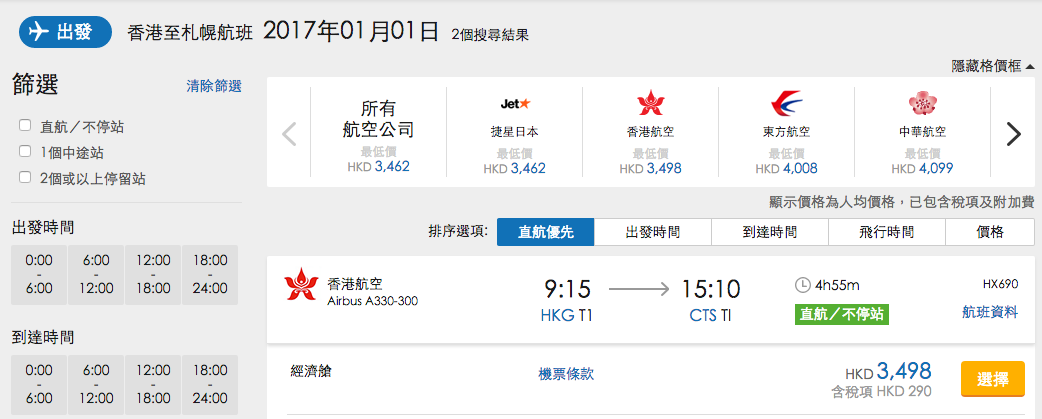Sort results by 價格 tab
The height and width of the screenshot is (419, 1042).
(x=990, y=232)
